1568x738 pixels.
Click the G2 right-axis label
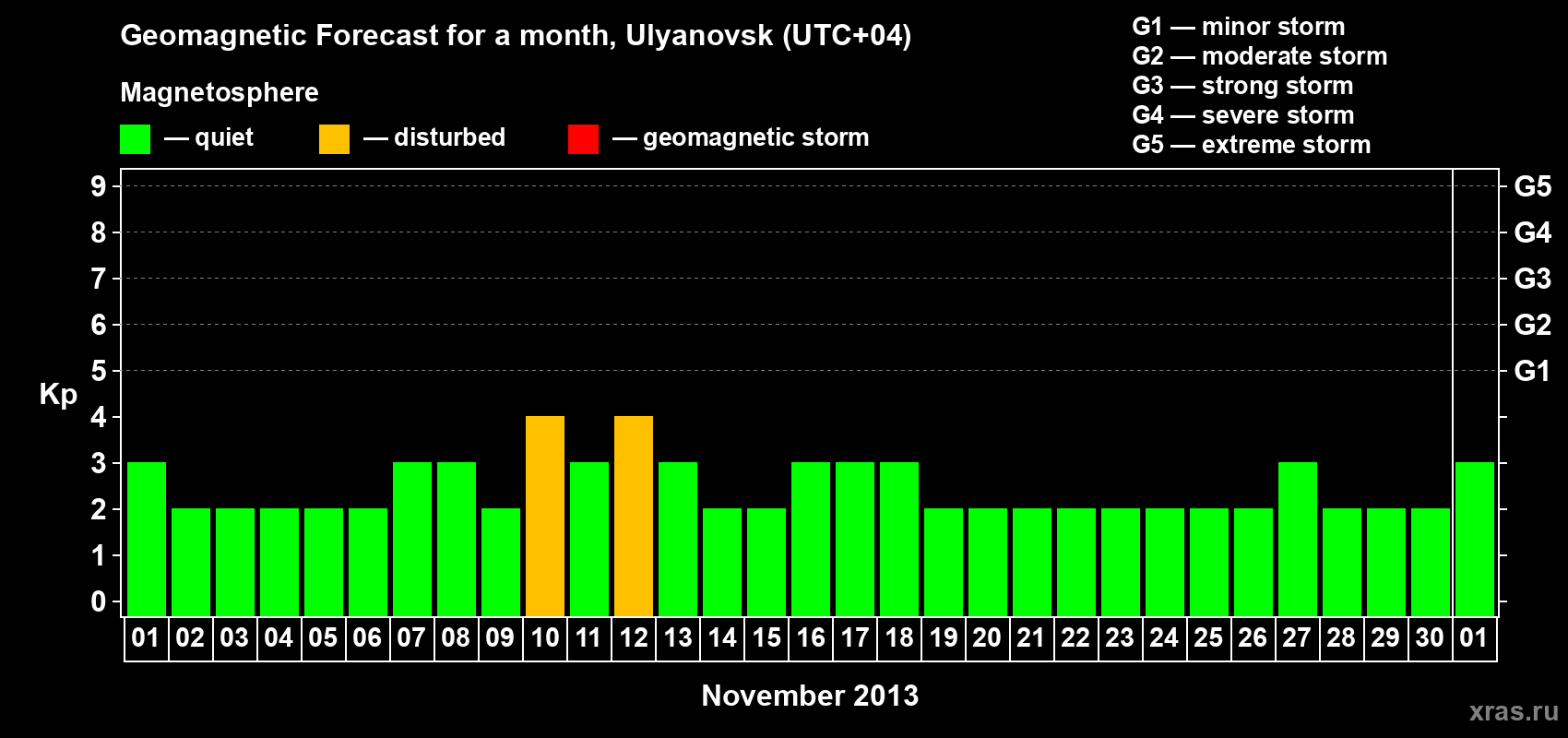tap(1533, 325)
